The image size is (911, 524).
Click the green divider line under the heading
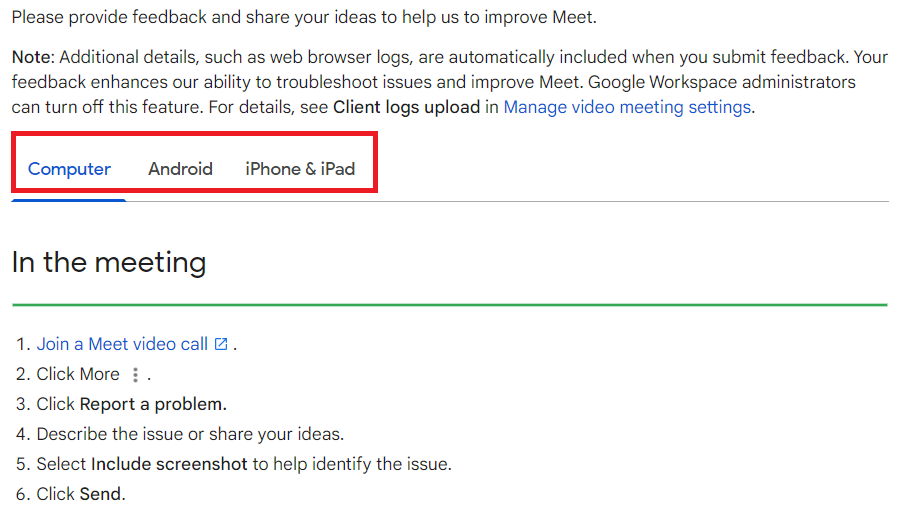[450, 304]
